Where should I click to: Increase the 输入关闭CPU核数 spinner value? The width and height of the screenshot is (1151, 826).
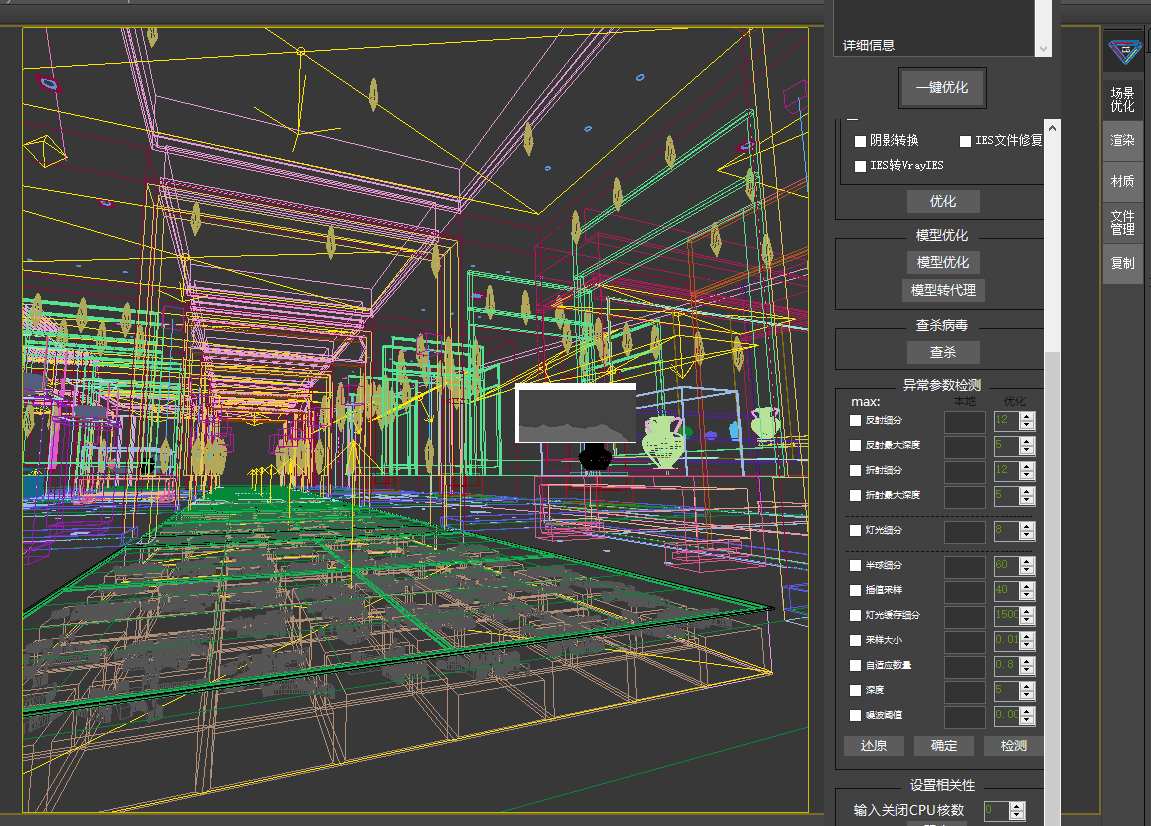[x=1017, y=805]
